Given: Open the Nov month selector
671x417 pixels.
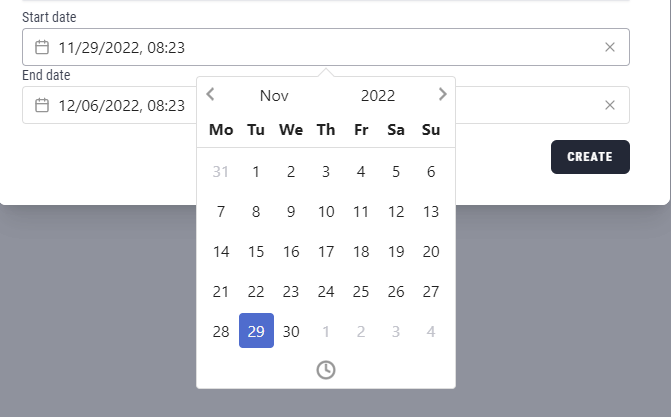Looking at the screenshot, I should click(274, 96).
